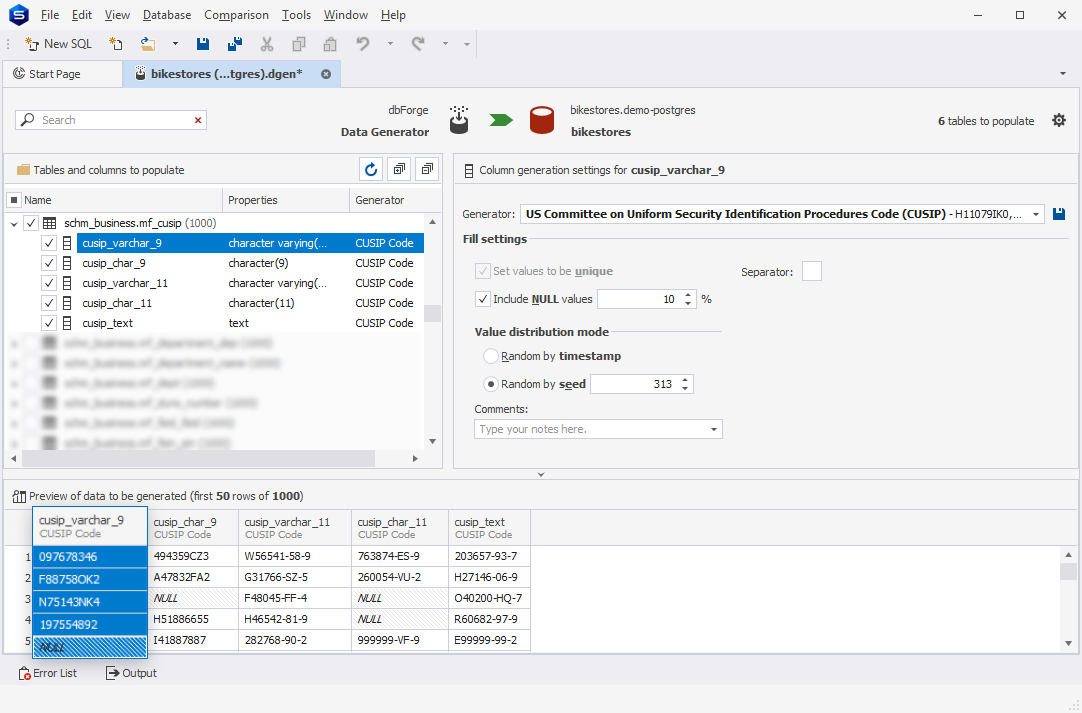This screenshot has width=1082, height=713.
Task: Click the Paste icon in toolbar
Action: [x=331, y=43]
